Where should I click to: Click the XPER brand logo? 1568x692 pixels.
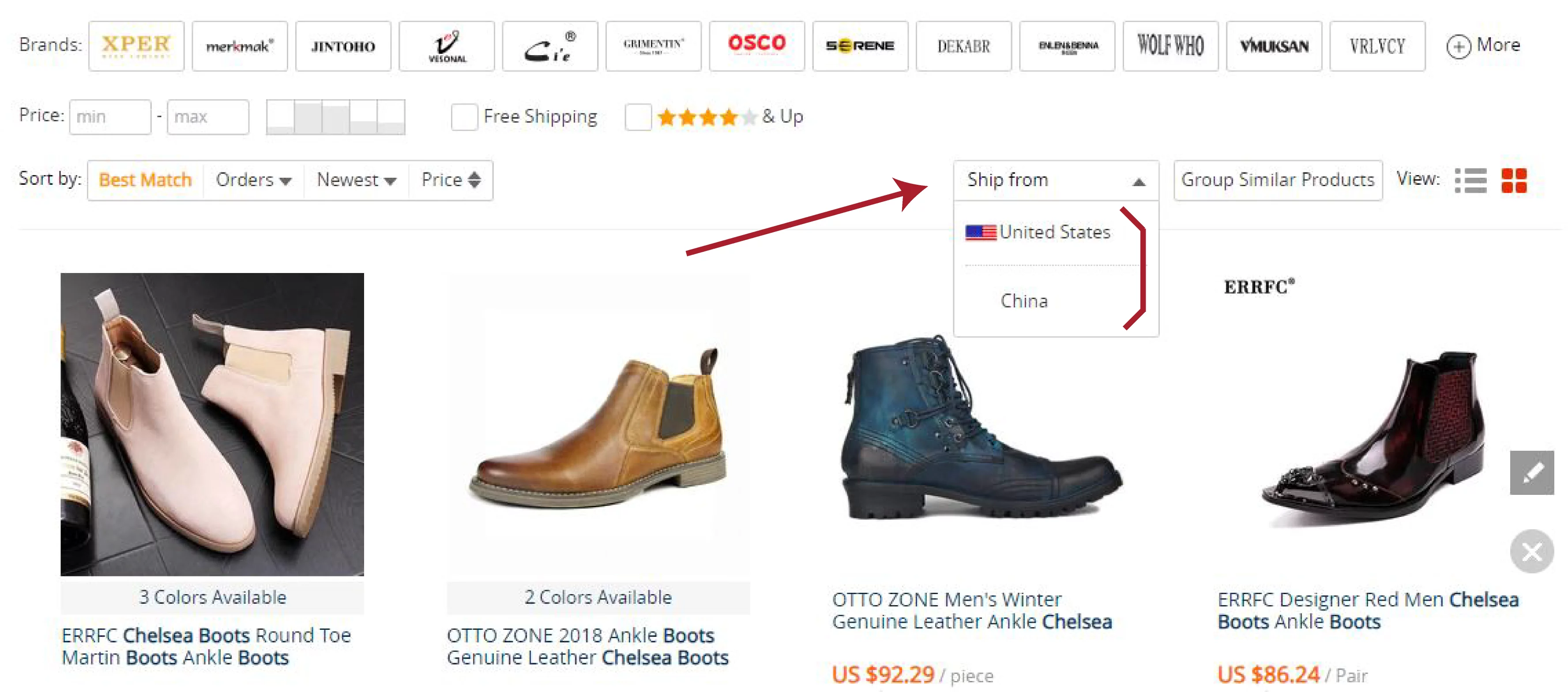pos(136,45)
